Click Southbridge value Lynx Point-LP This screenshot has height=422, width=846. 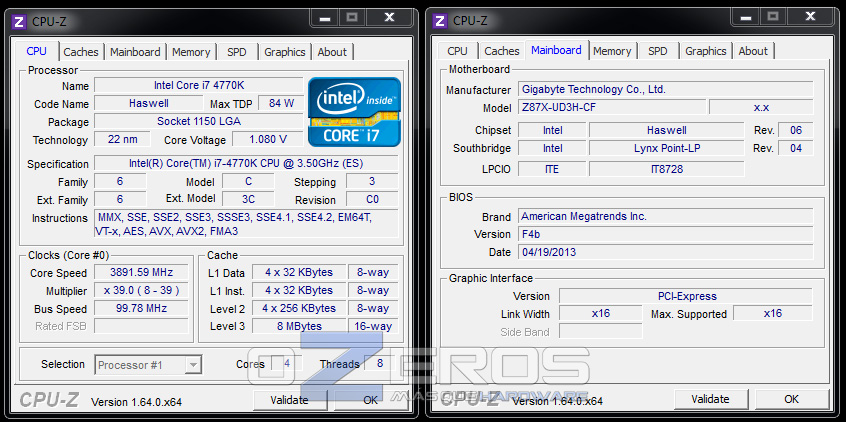tap(667, 148)
